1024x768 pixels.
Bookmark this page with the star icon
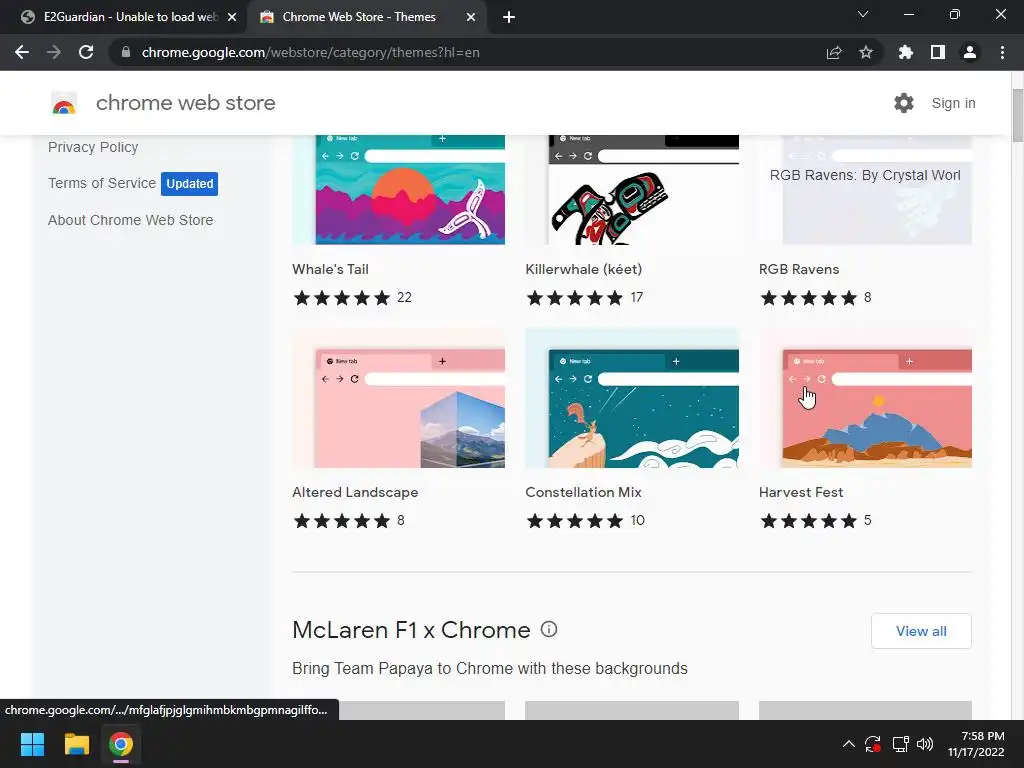point(866,52)
